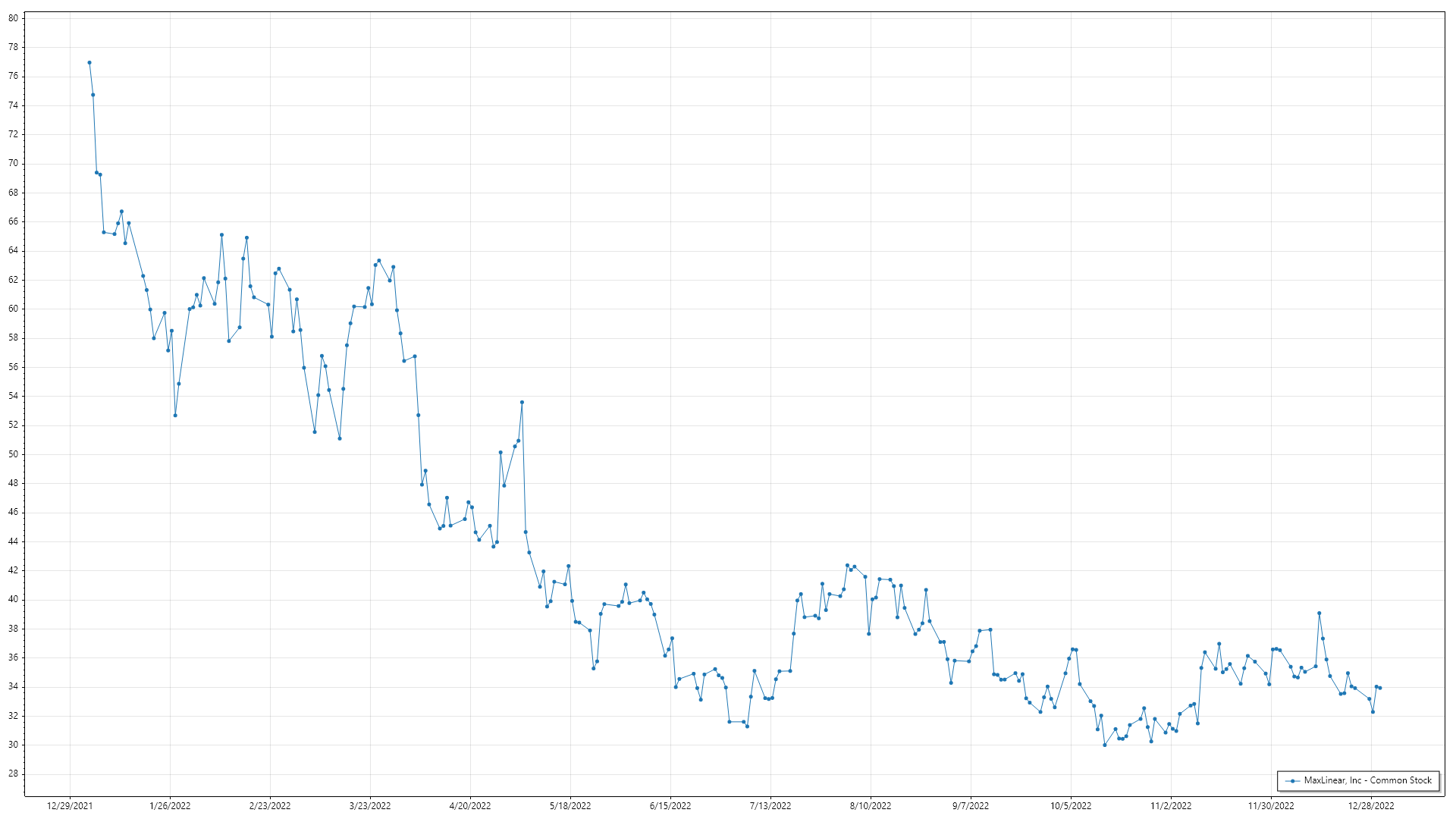Click the 40 label on the y-axis
The width and height of the screenshot is (1456, 819).
pyautogui.click(x=13, y=599)
